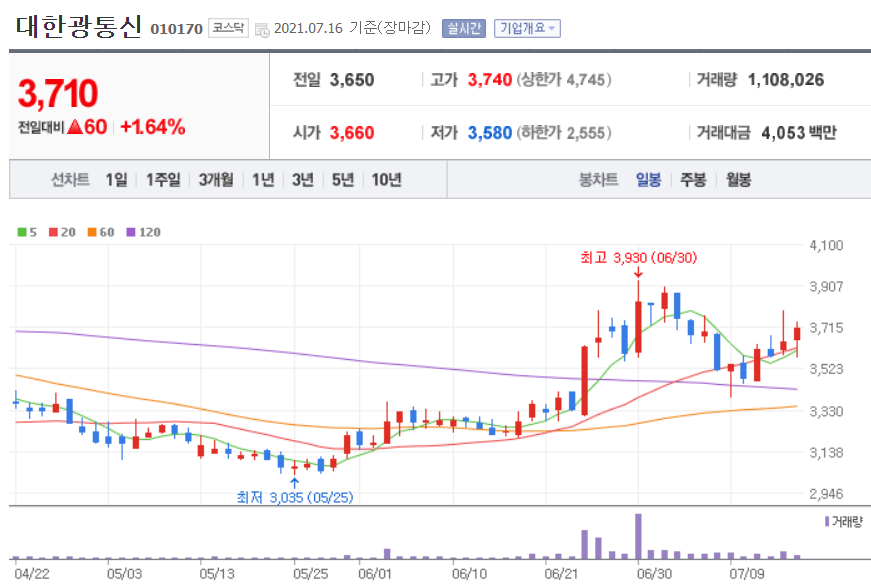Click the 06/01 date axis label
This screenshot has height=588, width=871.
375,574
